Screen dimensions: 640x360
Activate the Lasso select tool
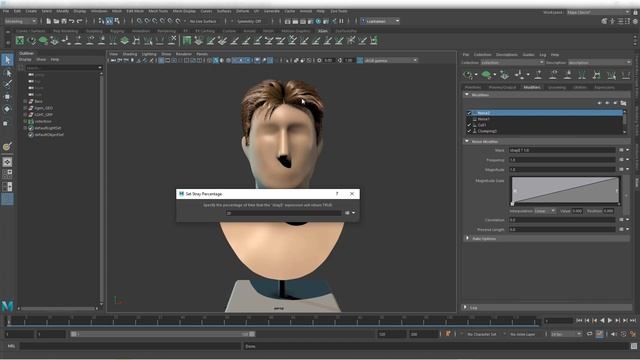tap(7, 73)
